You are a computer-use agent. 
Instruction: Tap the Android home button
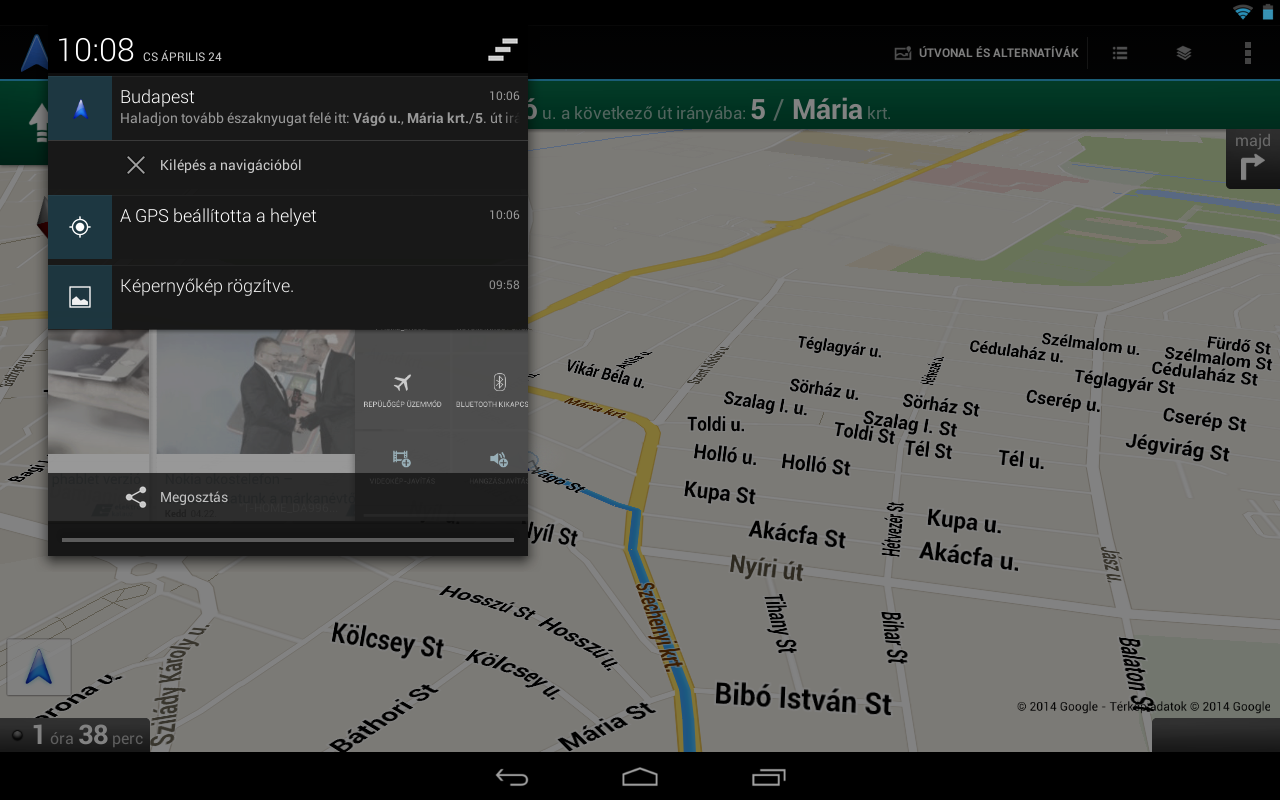click(x=640, y=777)
